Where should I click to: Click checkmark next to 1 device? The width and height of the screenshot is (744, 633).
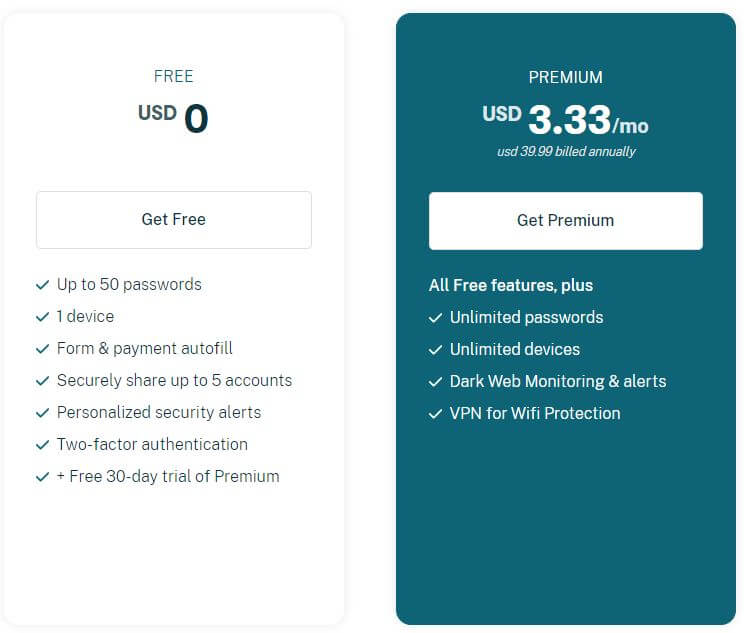tap(43, 316)
